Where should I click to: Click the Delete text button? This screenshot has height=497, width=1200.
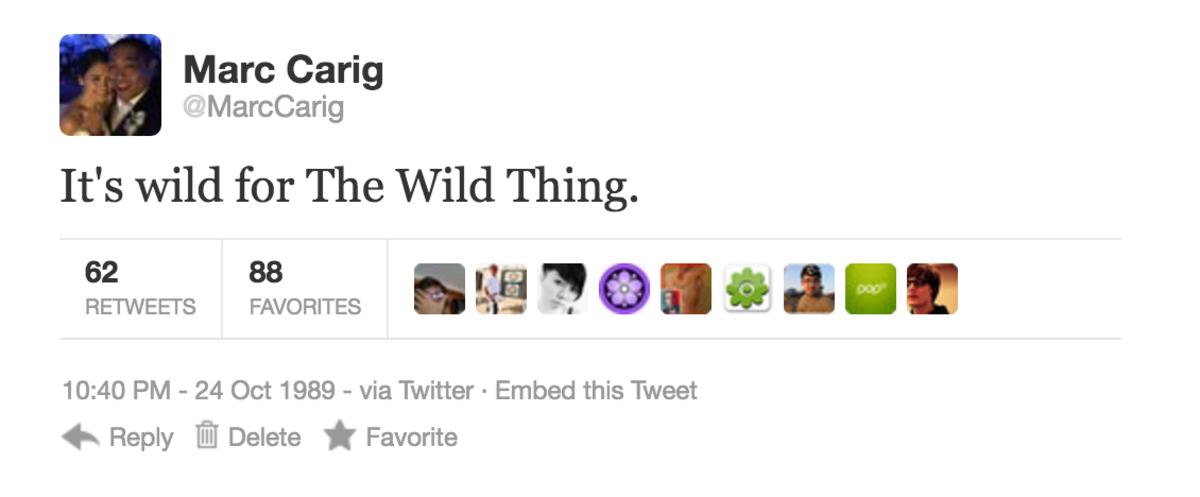(x=264, y=437)
